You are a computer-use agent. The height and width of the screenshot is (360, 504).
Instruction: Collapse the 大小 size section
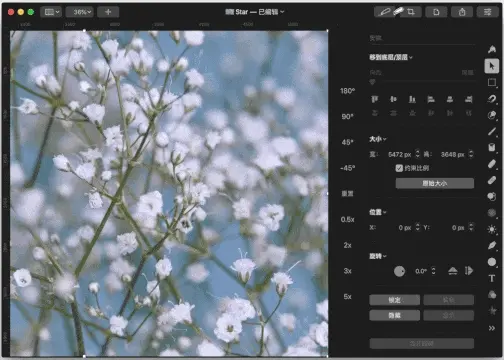[x=377, y=139]
